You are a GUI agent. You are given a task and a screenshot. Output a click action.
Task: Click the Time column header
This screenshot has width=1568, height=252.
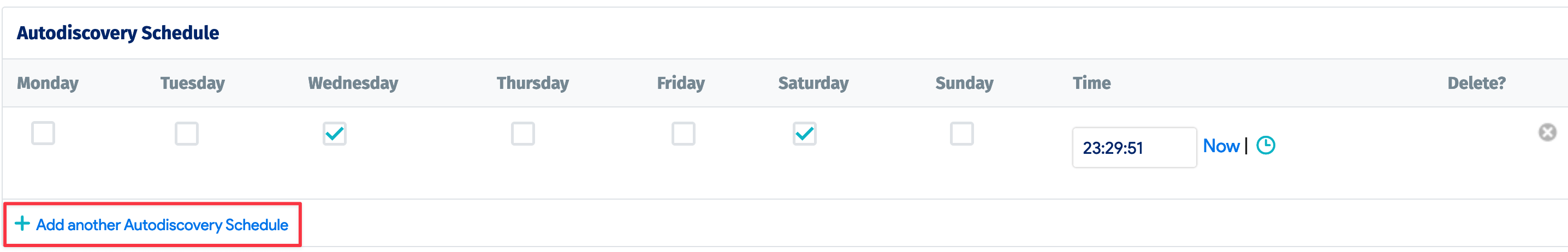[1091, 83]
